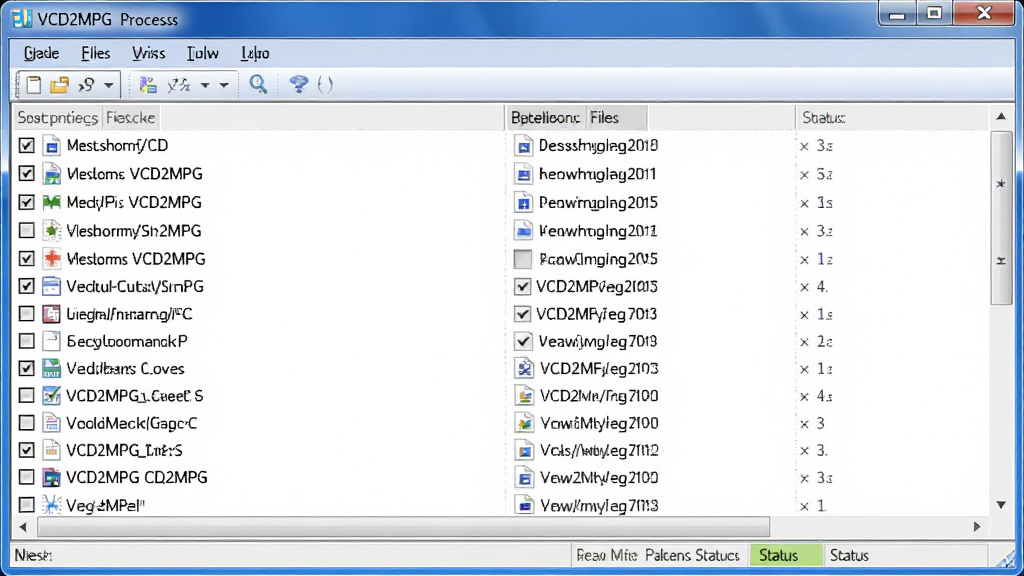Open the Lsjbo menu
The width and height of the screenshot is (1024, 576).
pyautogui.click(x=255, y=54)
